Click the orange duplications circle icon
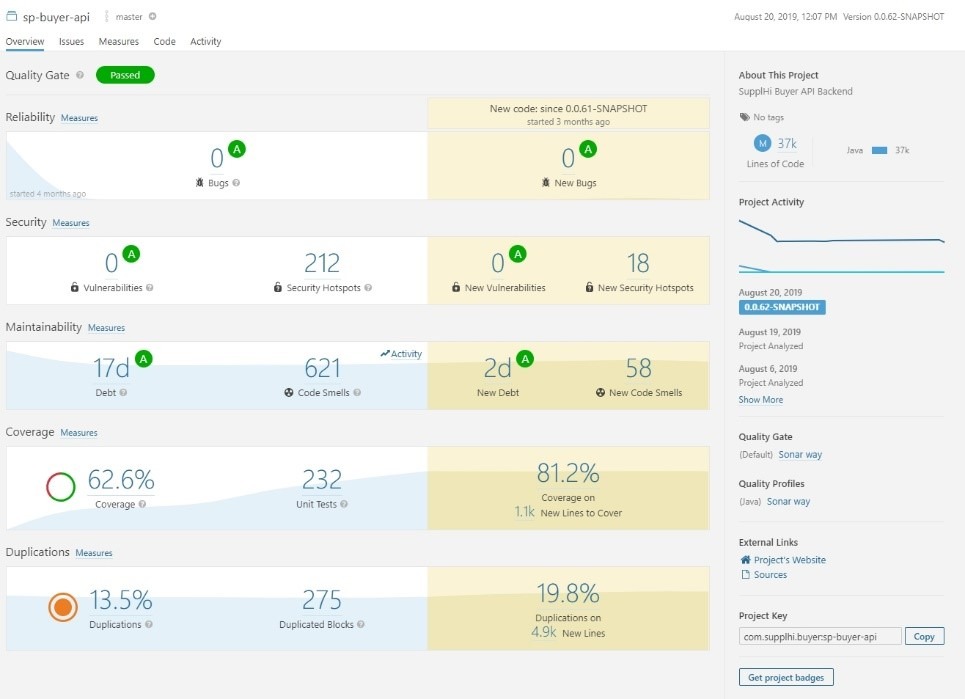 coord(62,606)
